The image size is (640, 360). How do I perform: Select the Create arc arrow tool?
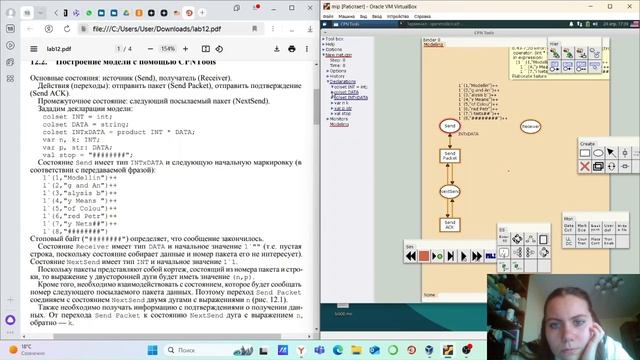tap(611, 153)
